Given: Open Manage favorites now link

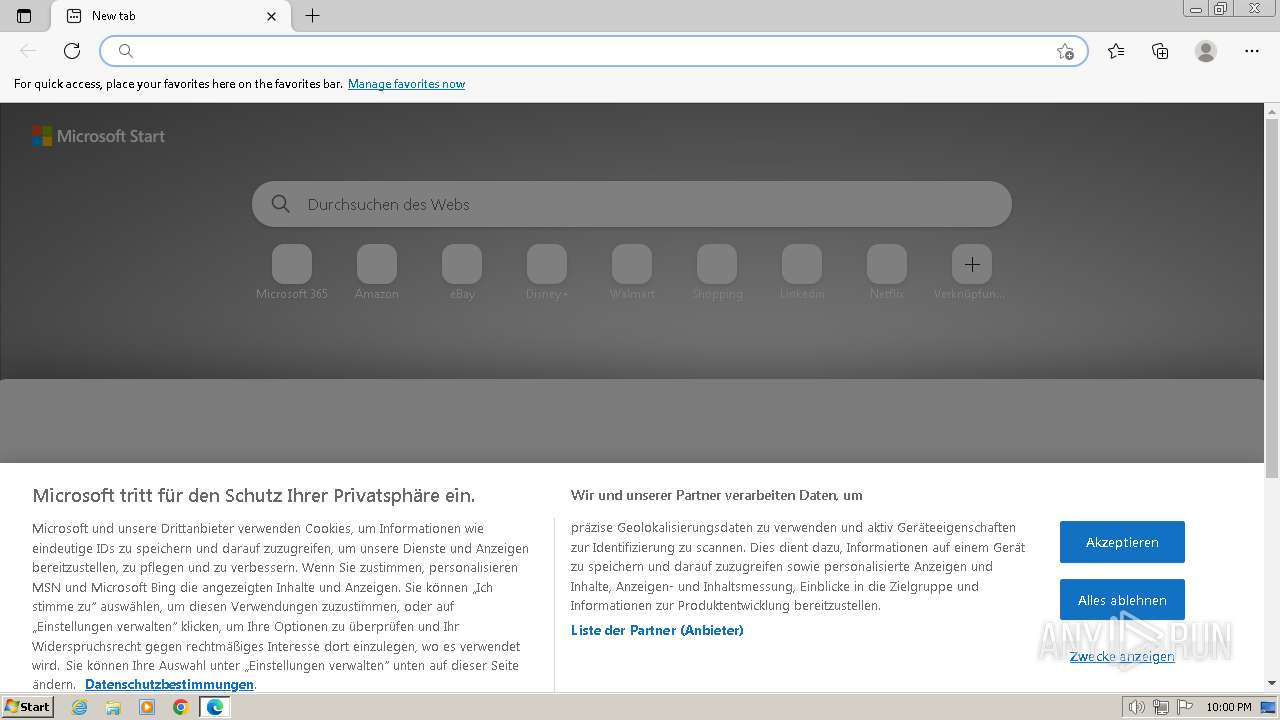Looking at the screenshot, I should point(406,84).
